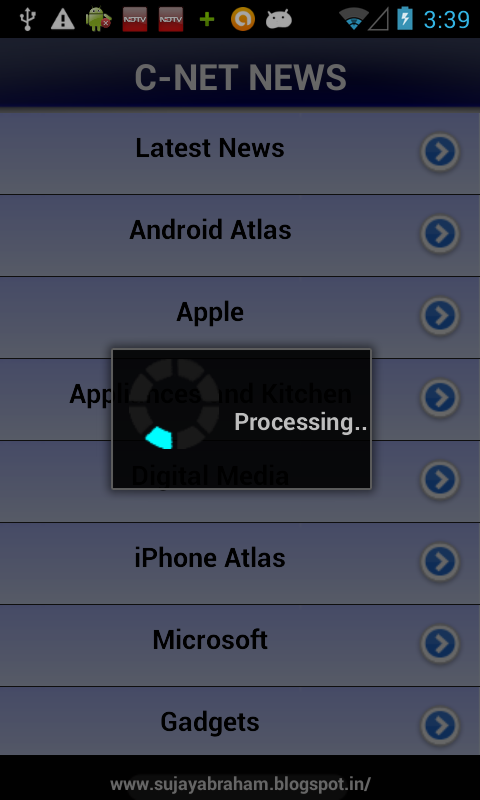Open the Latest News category
The height and width of the screenshot is (800, 480).
240,153
